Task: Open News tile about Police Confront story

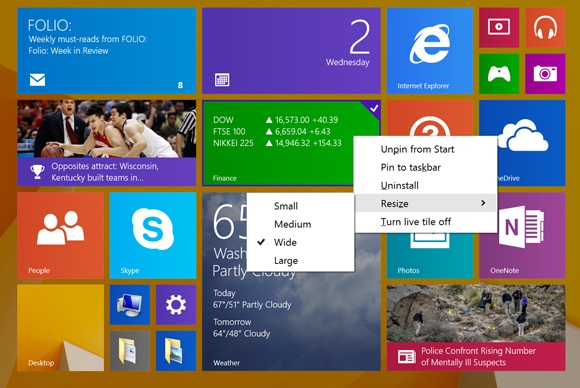Action: click(x=476, y=328)
